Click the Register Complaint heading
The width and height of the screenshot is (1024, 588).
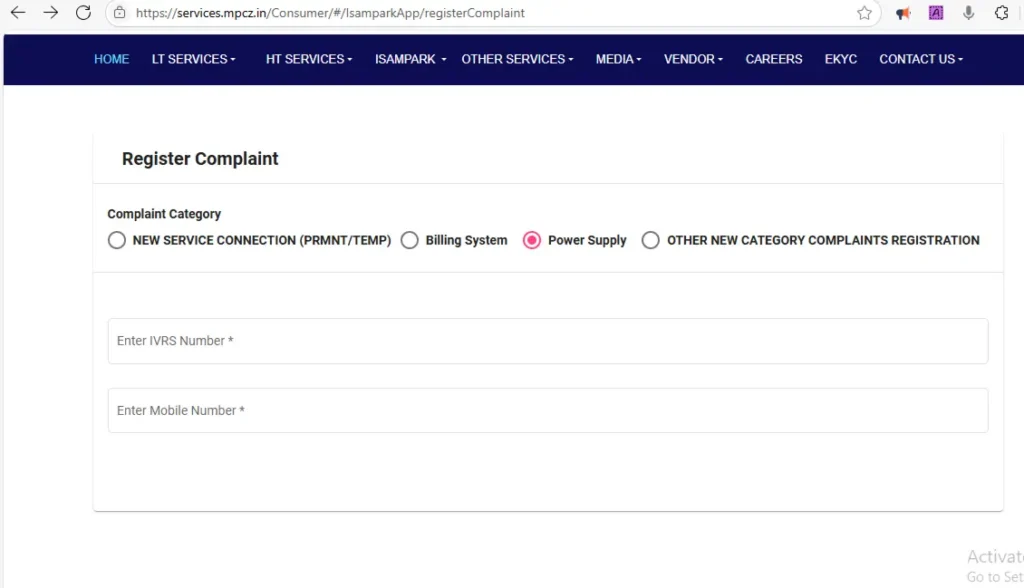200,159
